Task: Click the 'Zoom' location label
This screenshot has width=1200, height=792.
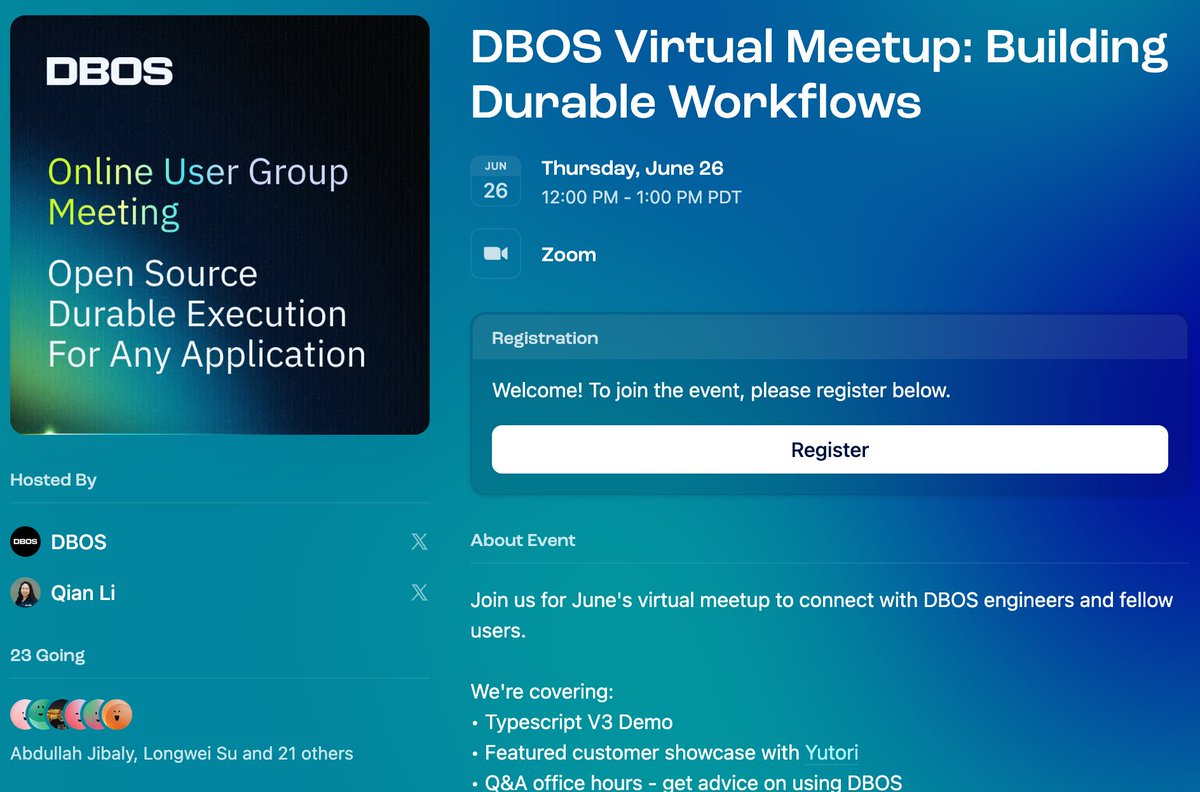Action: coord(569,255)
